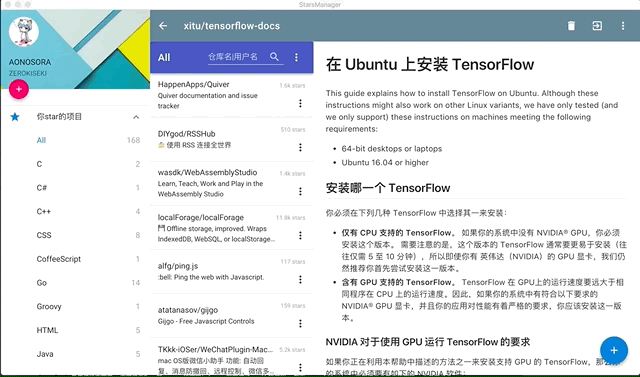
Task: Collapse the 你star的项目 section chevron
Action: pyautogui.click(x=136, y=117)
